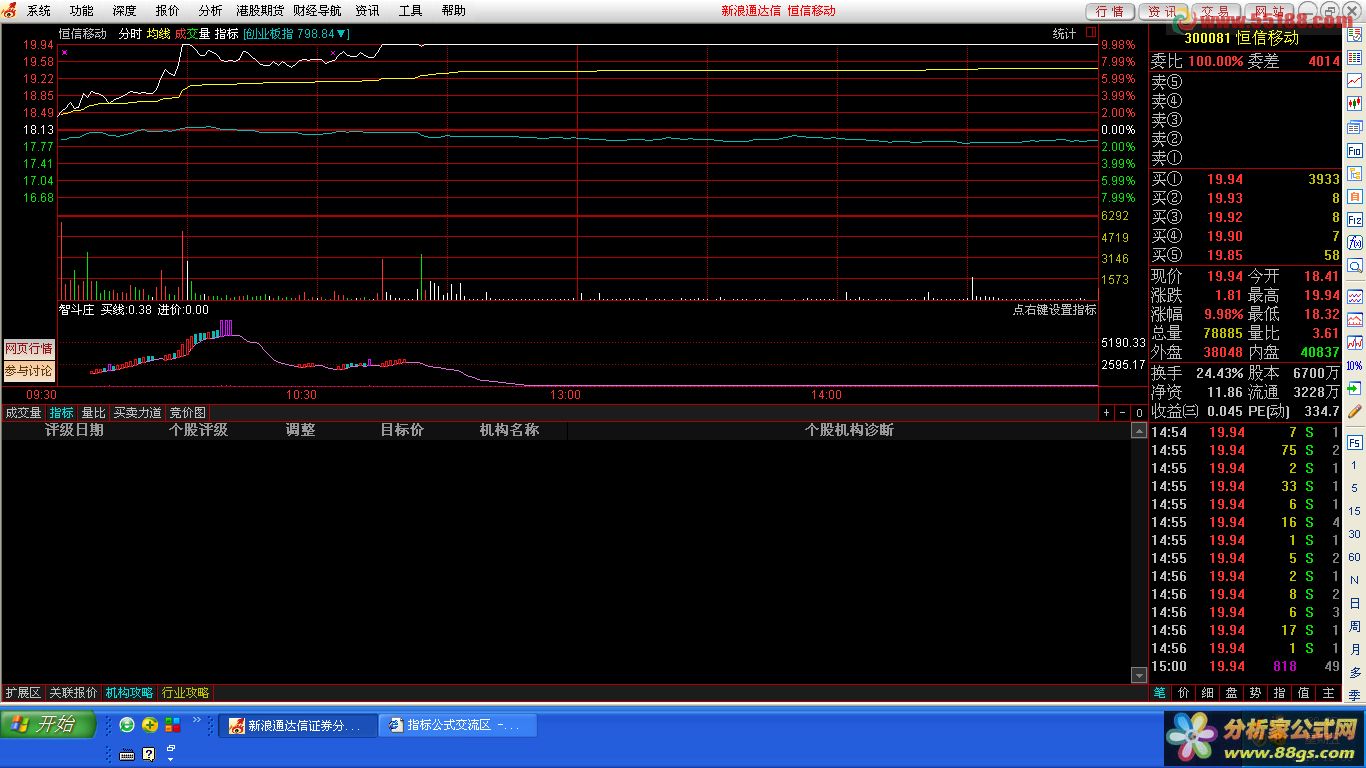Viewport: 1366px width, 768px height.
Task: Switch to the 买卖力道 tab
Action: pos(137,413)
